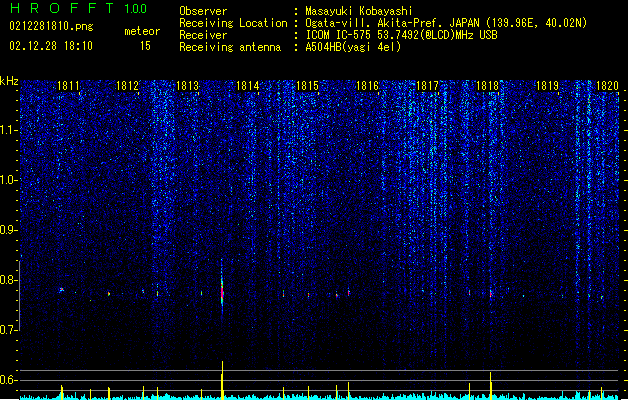The width and height of the screenshot is (629, 400).
Task: Click the 1811 time marker
Action: coord(68,86)
